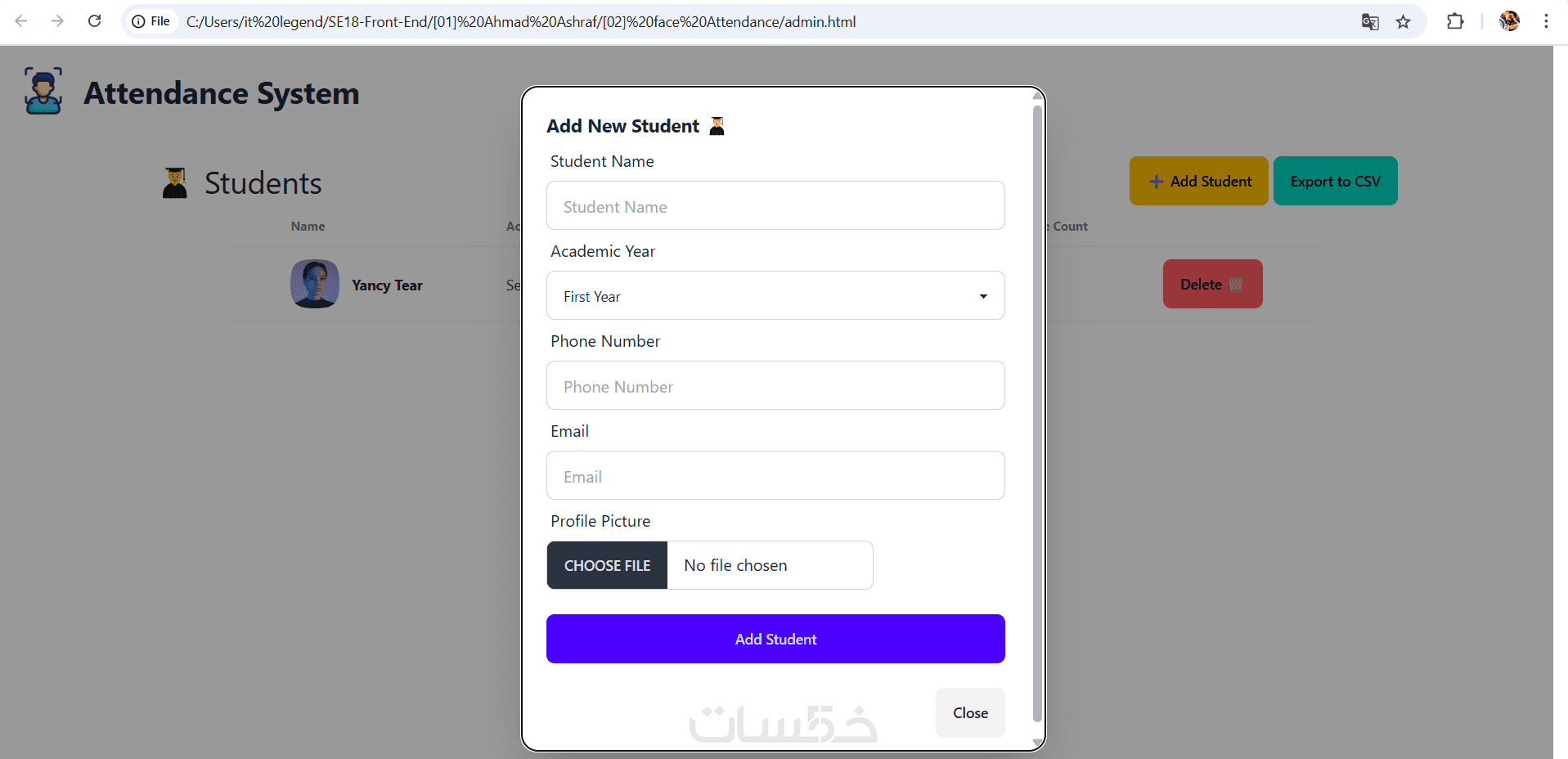Click the browser reload icon
Screen dimensions: 1568x759
coord(95,21)
